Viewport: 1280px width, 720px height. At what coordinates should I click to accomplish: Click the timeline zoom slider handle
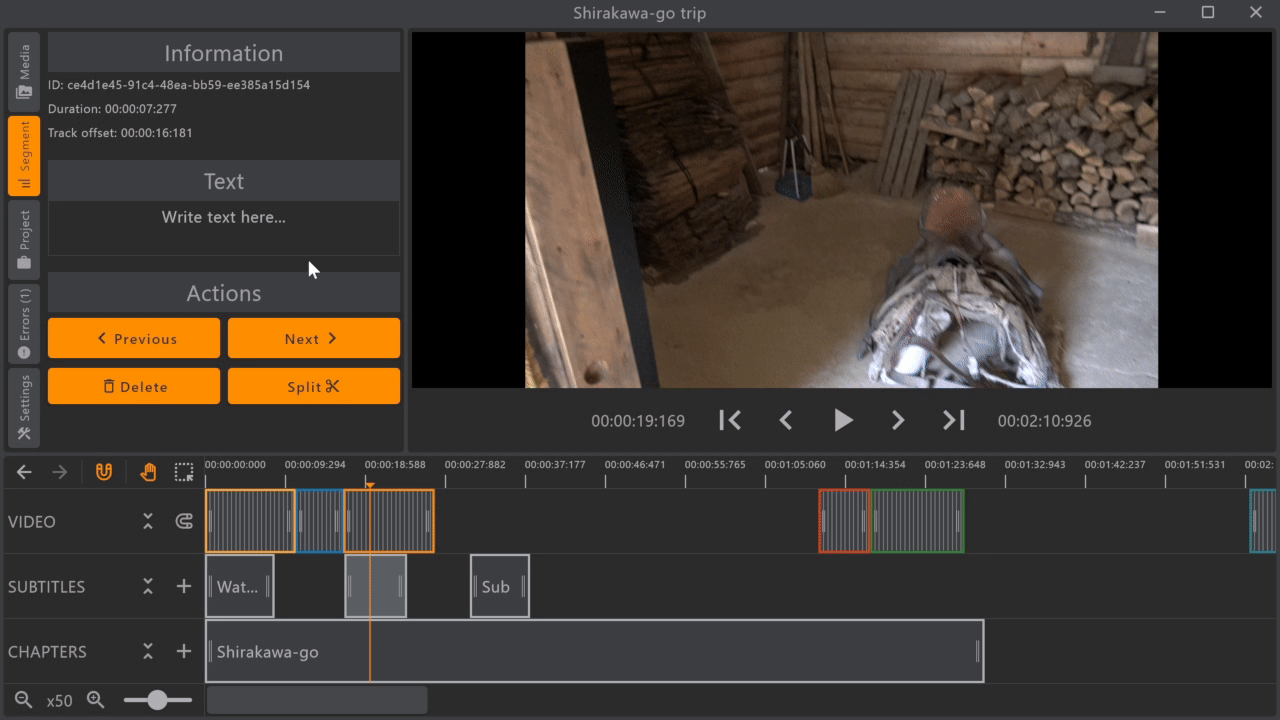pos(157,700)
